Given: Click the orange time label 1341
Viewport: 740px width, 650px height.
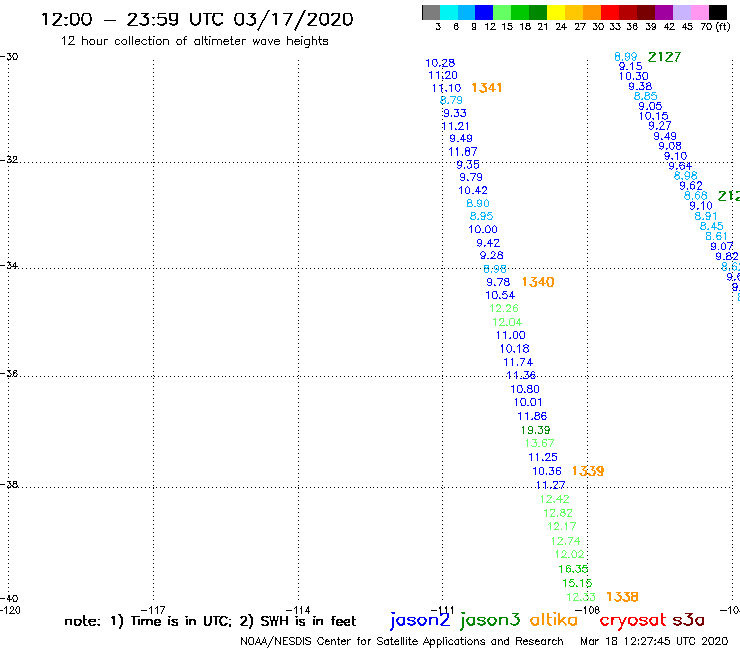Looking at the screenshot, I should (x=486, y=88).
